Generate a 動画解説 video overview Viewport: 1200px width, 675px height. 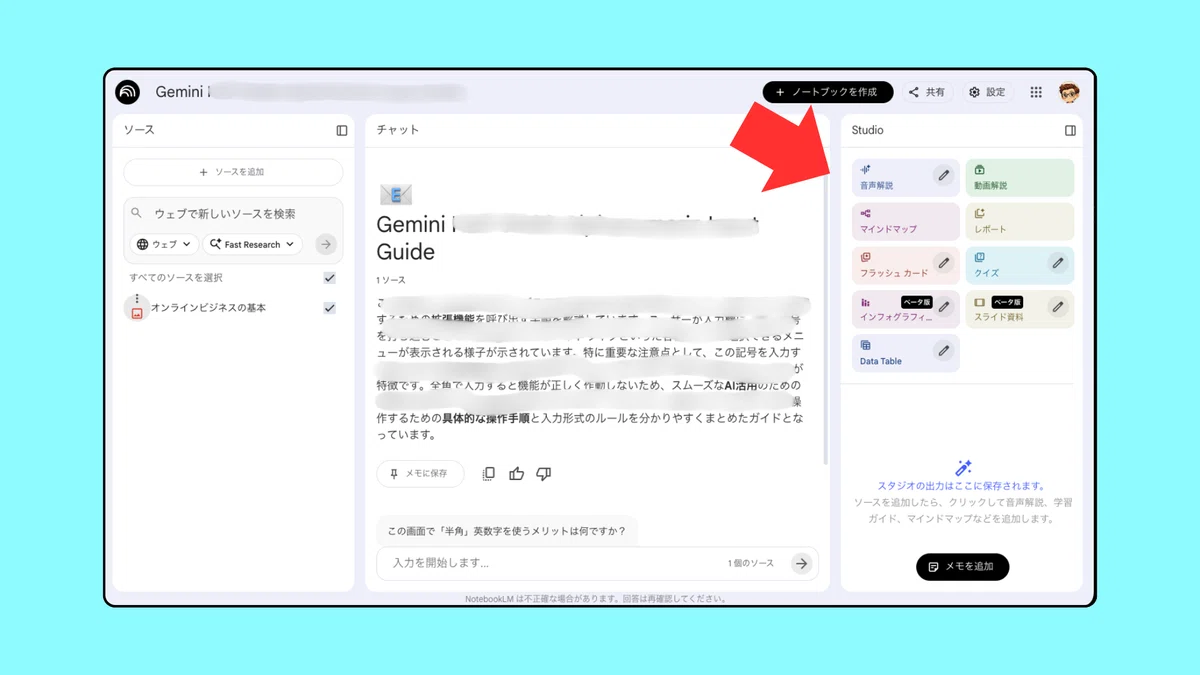click(1019, 178)
